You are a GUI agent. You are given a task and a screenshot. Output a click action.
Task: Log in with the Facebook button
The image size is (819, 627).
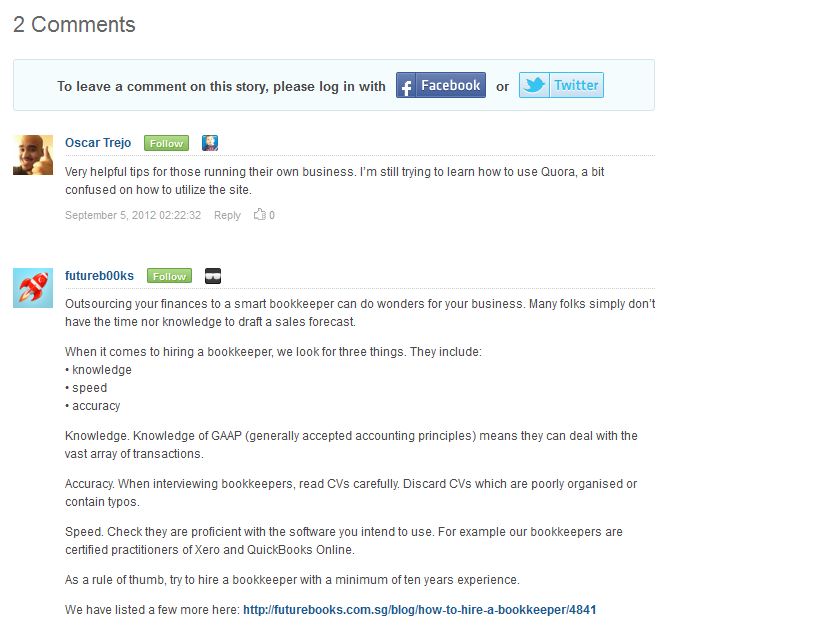440,85
